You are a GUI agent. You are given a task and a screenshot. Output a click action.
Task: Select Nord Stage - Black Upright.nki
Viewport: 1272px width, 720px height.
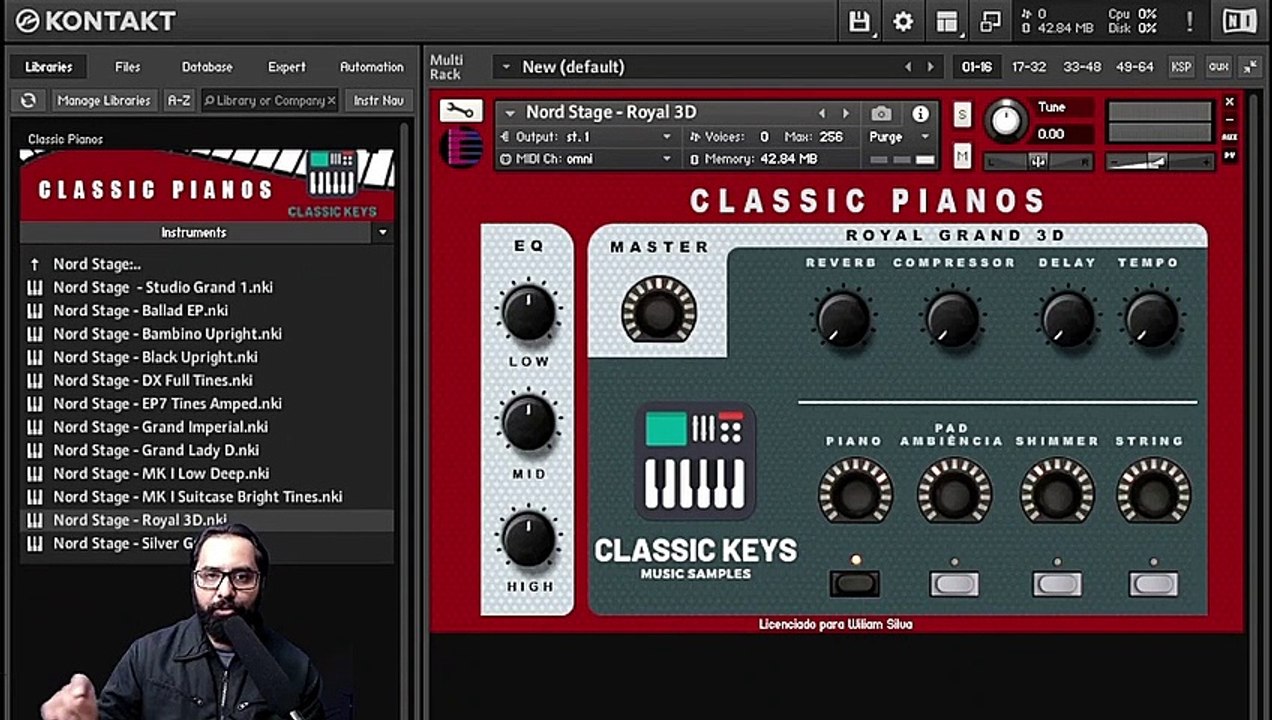[206, 357]
